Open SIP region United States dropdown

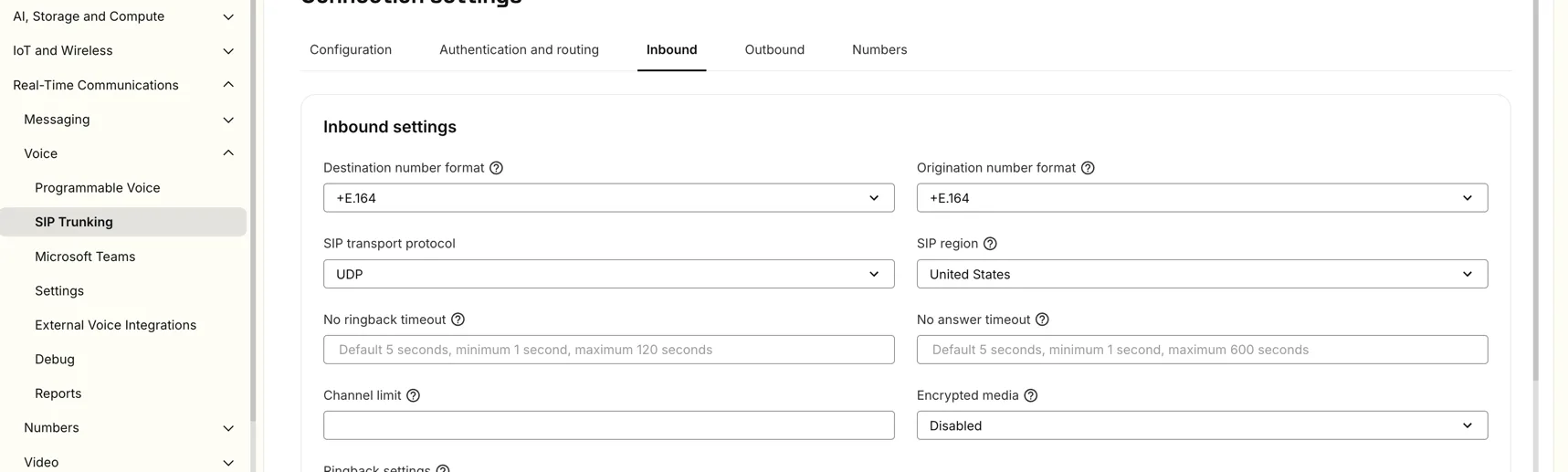[x=1202, y=274]
